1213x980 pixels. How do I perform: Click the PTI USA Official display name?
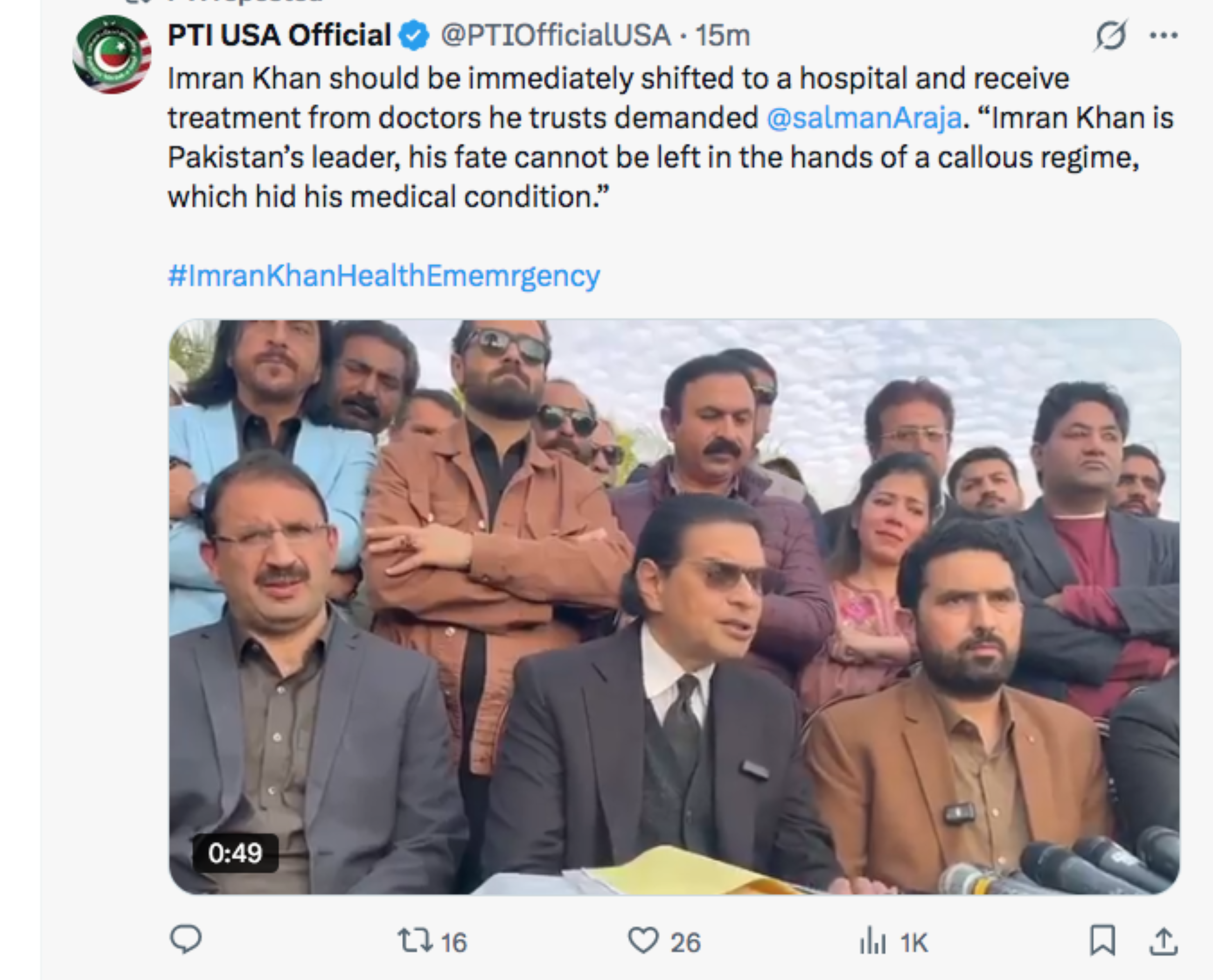point(279,36)
